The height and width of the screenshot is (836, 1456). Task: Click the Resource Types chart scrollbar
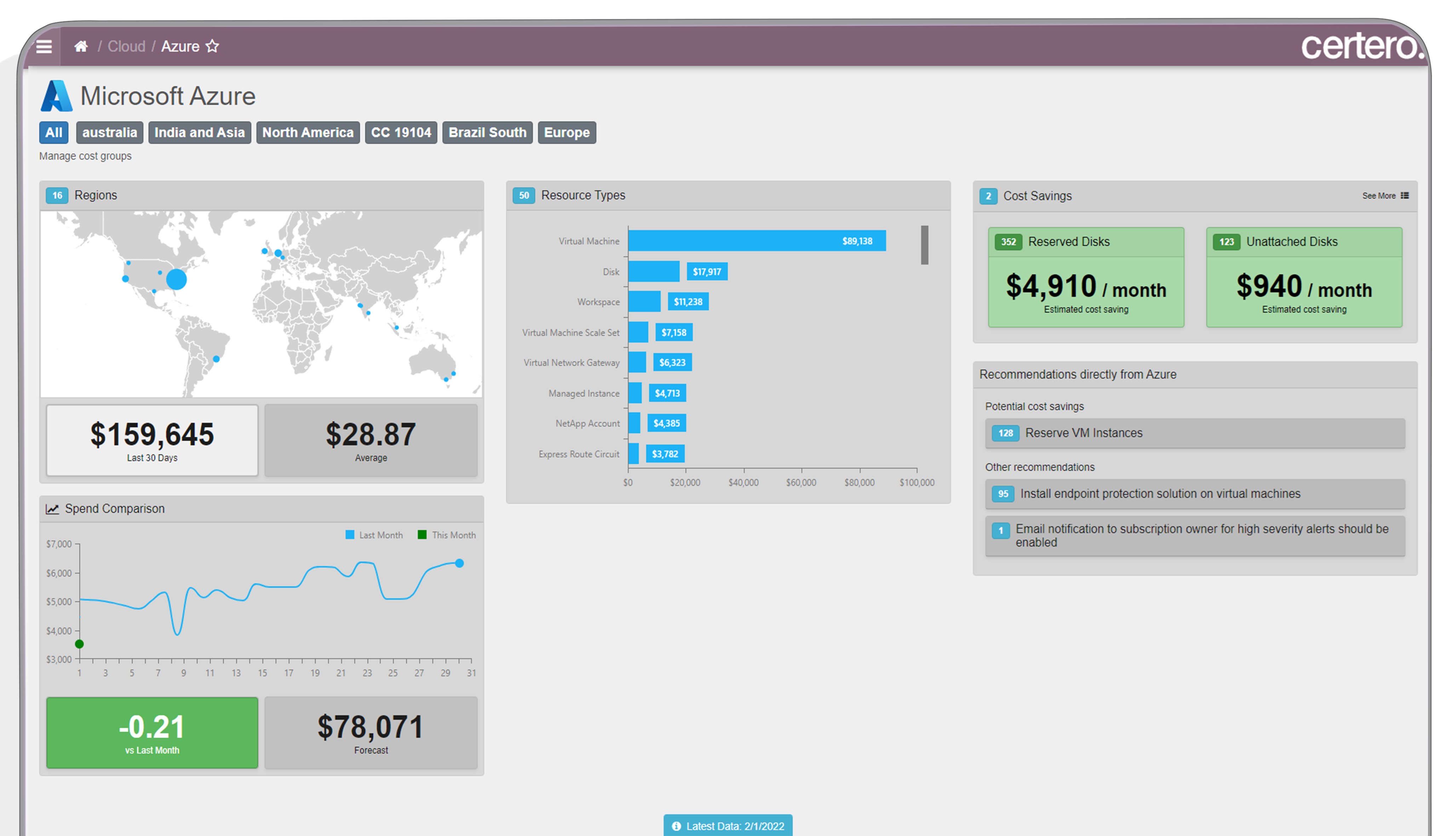click(x=925, y=245)
